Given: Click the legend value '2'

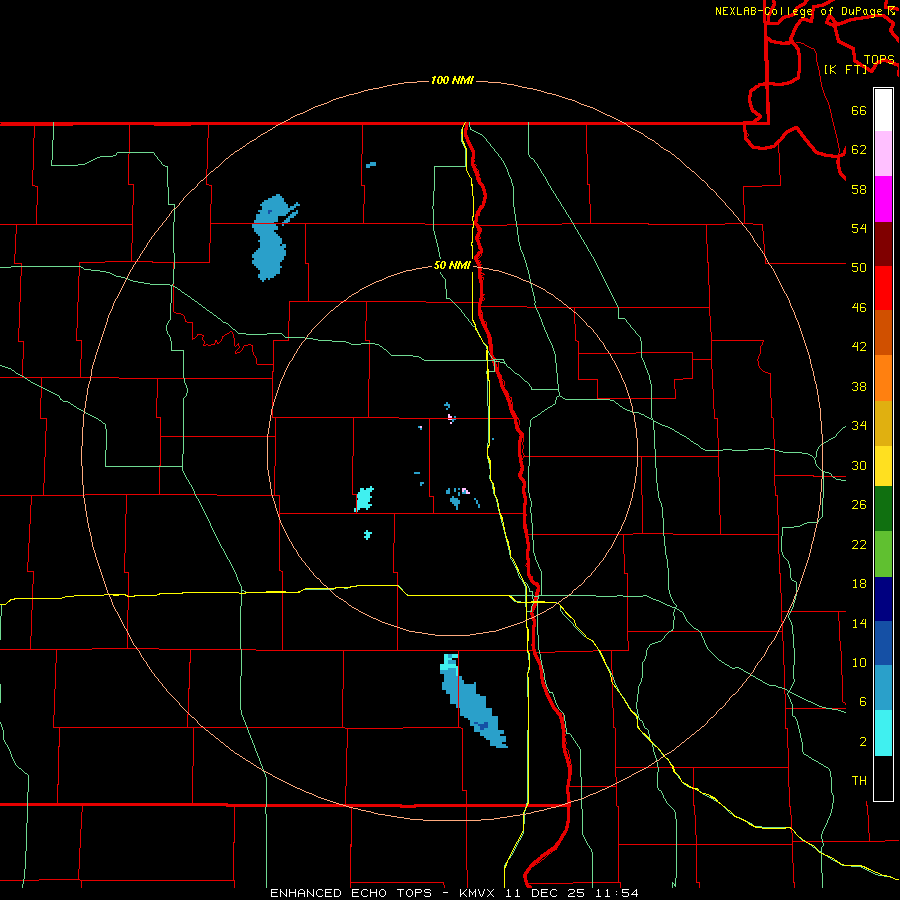Looking at the screenshot, I should [x=862, y=742].
